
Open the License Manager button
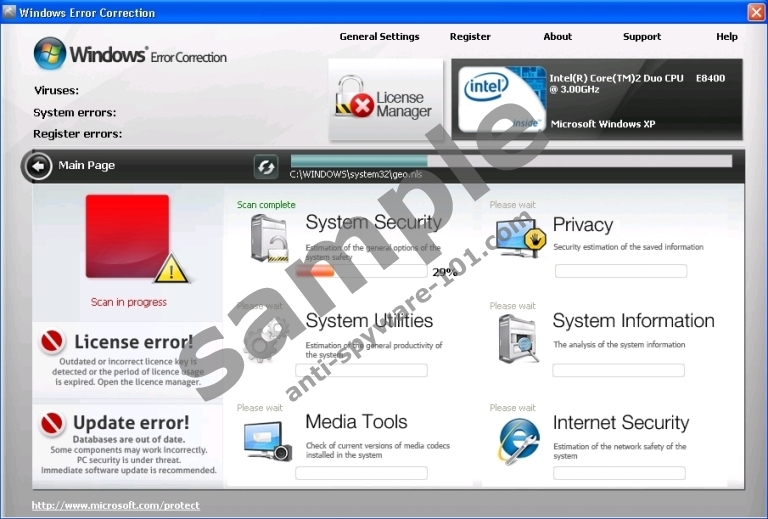386,100
